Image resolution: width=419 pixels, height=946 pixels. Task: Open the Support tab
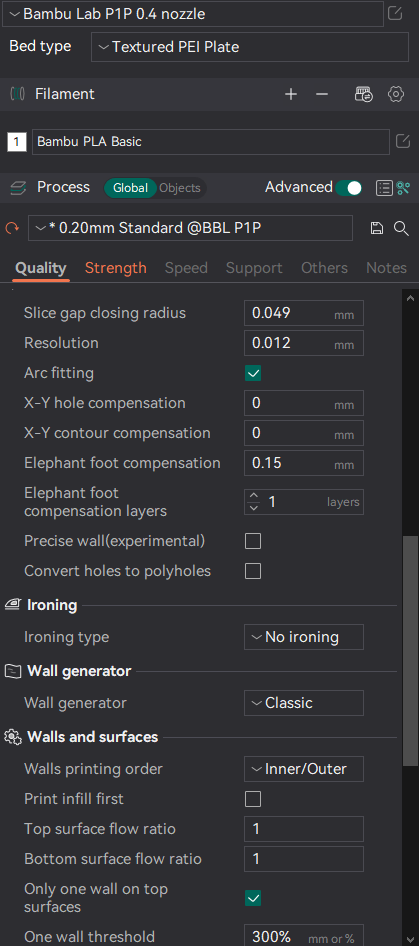click(x=254, y=268)
